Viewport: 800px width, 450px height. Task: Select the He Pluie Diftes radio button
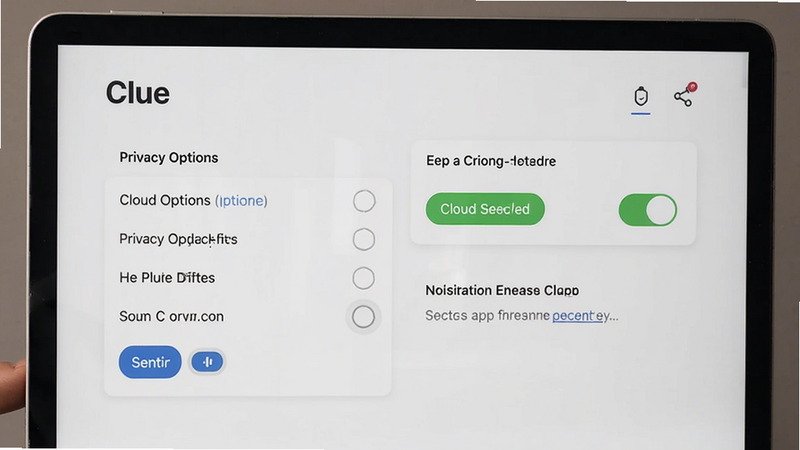[363, 278]
